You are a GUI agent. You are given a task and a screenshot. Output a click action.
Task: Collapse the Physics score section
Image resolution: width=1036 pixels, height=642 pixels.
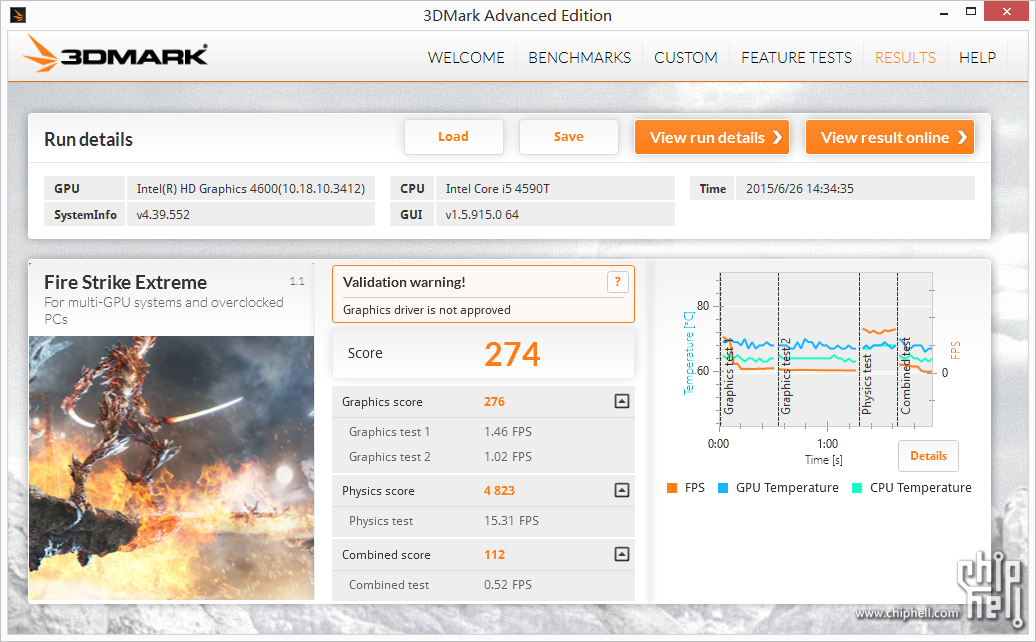coord(622,490)
